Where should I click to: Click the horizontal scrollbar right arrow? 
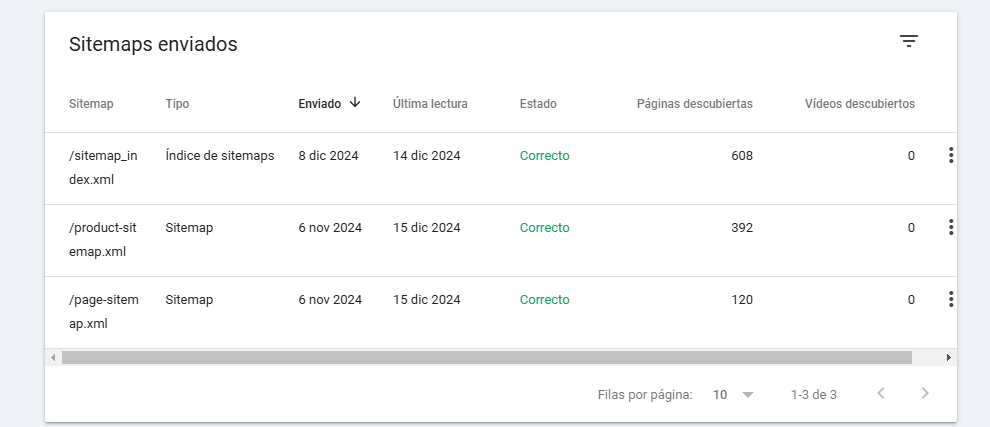point(948,357)
